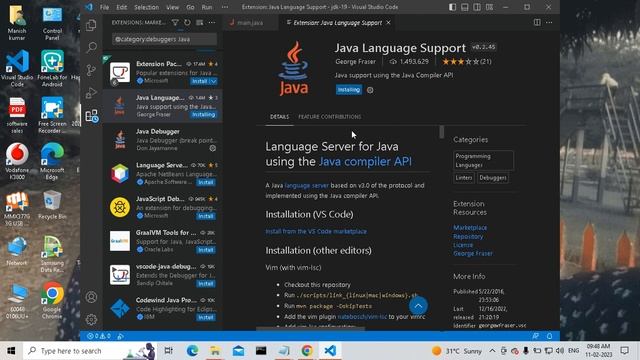Open the Extensions view icon
The width and height of the screenshot is (640, 360).
click(91, 116)
